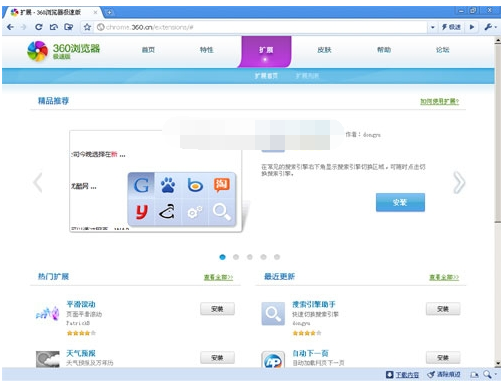Screen dimensions: 501x383
Task: Open the 皮肤 navigation item
Action: pos(324,50)
